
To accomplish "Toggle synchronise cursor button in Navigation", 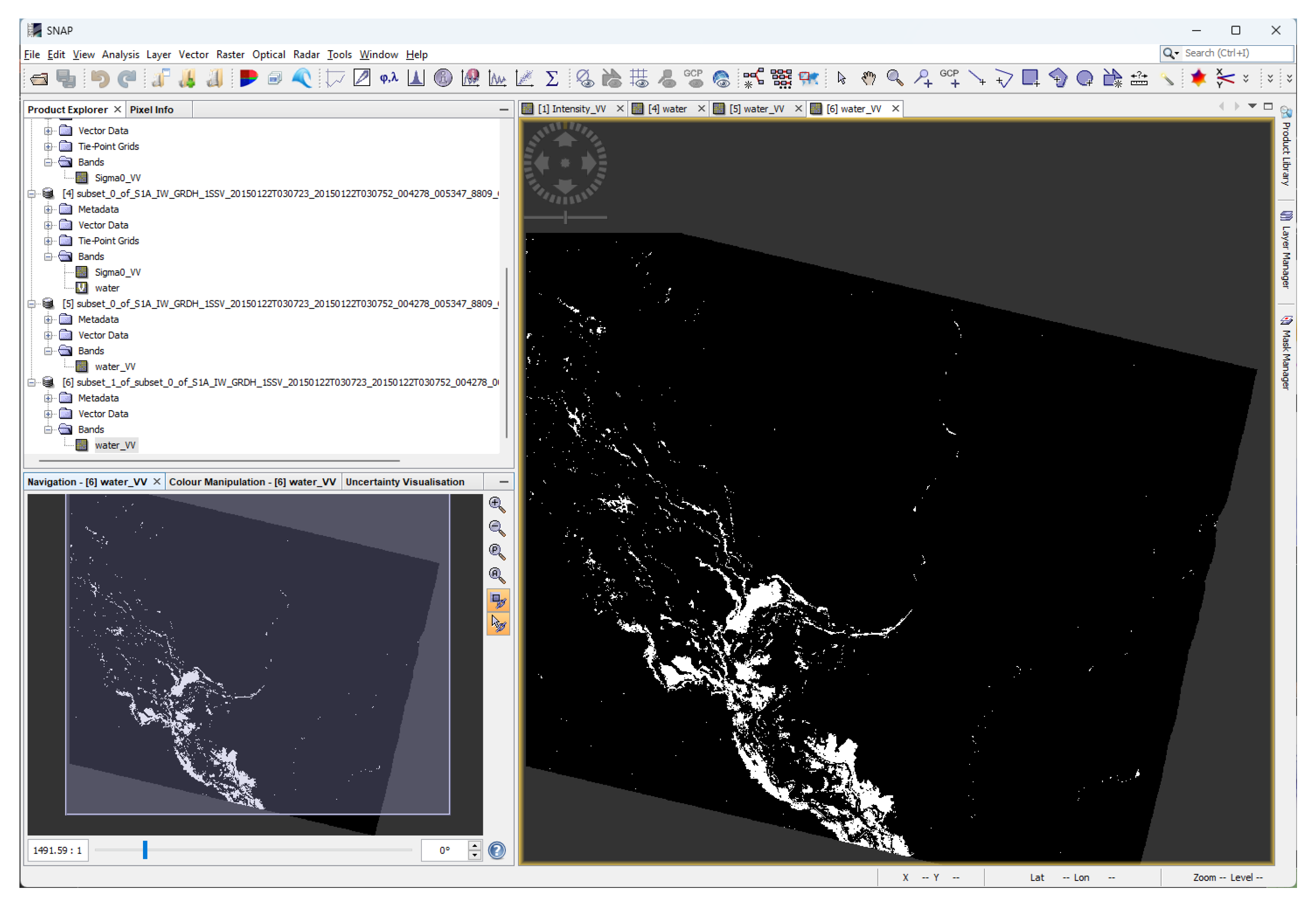I will (x=498, y=625).
